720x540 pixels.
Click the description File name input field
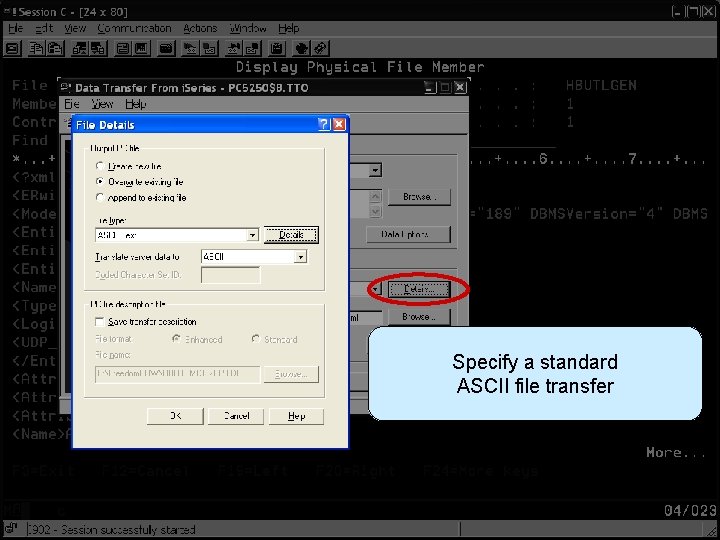[x=177, y=374]
